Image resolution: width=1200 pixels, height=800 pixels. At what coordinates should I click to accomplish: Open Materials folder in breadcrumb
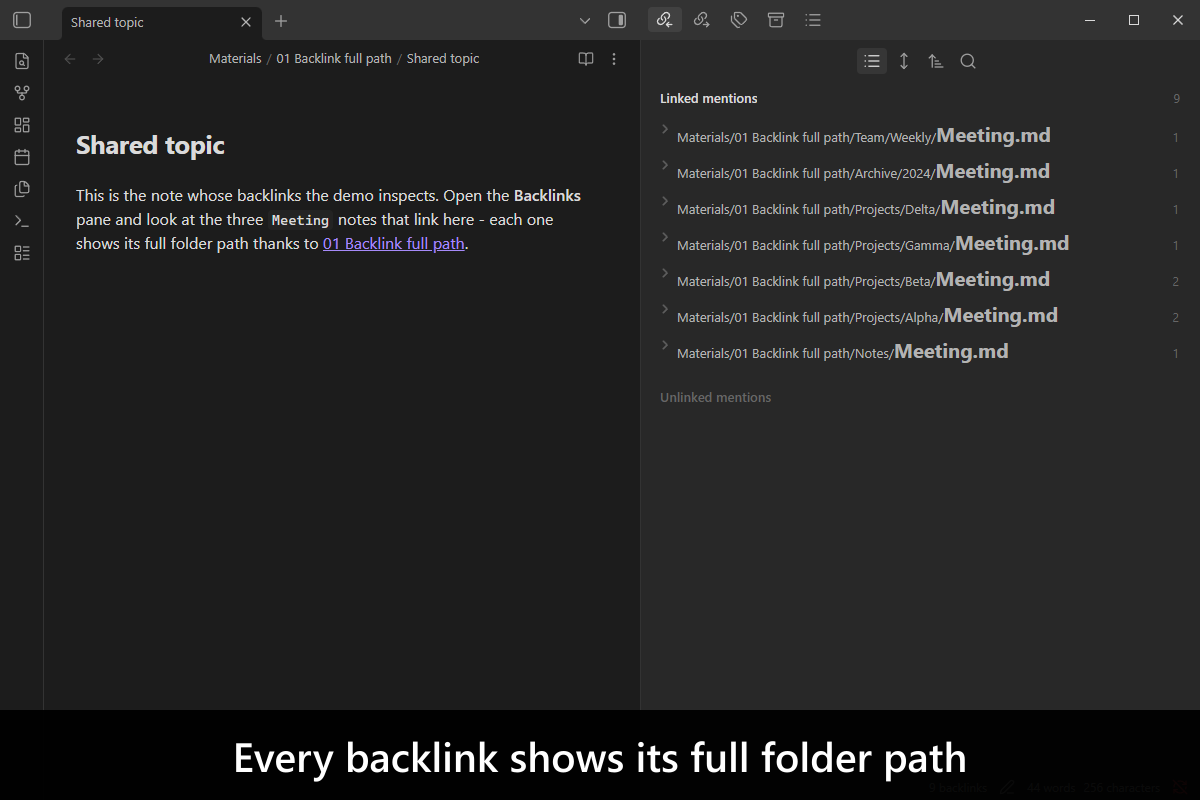(235, 59)
